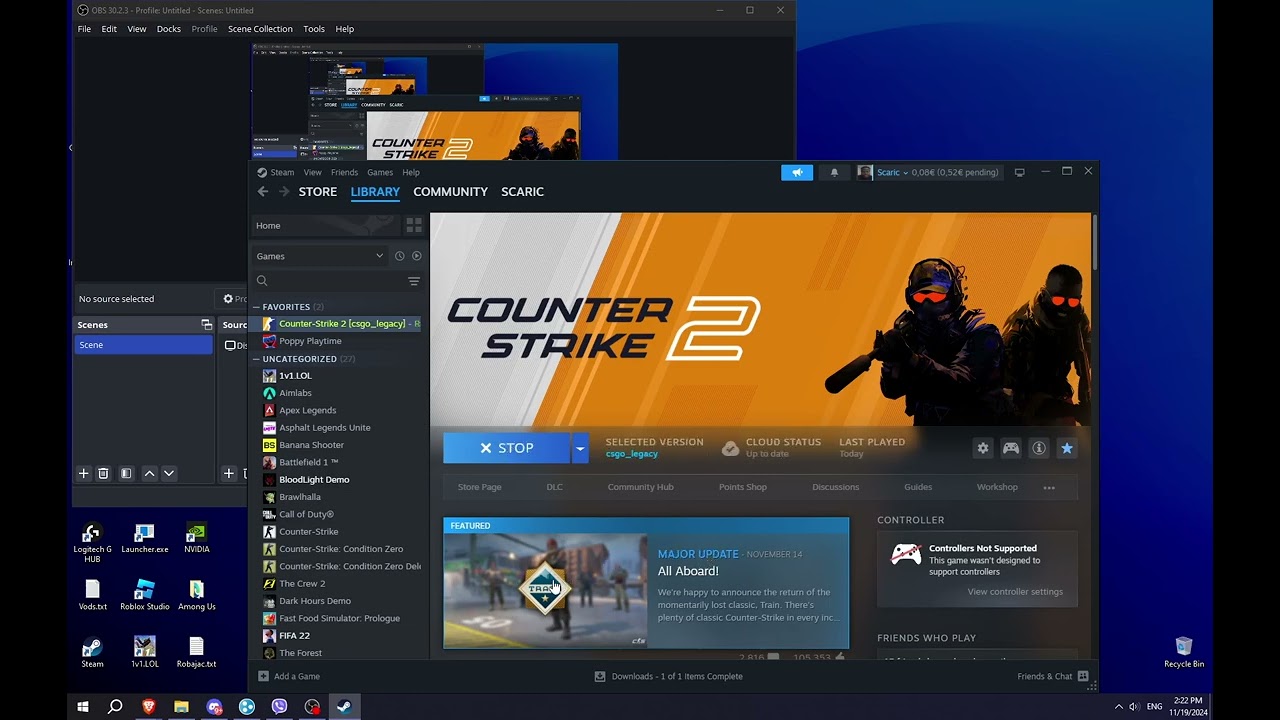Open the Friends menu in Steam

[344, 172]
